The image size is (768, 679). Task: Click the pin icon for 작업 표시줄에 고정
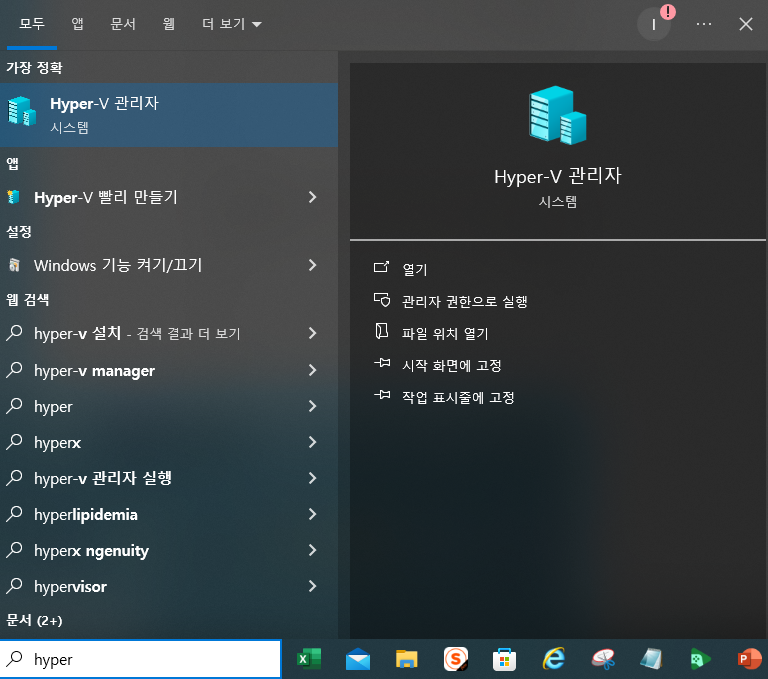click(382, 395)
